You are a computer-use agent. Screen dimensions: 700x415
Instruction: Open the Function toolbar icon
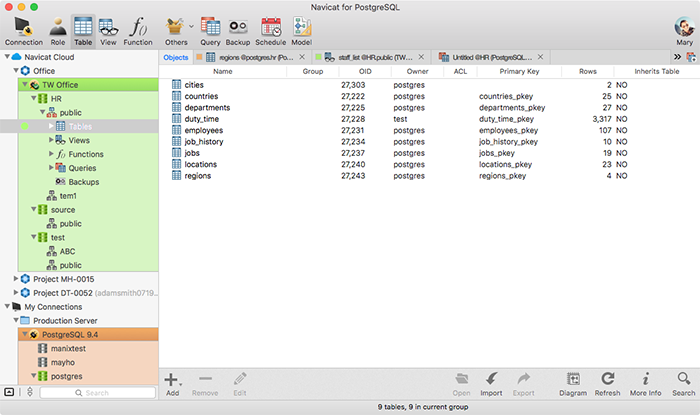138,31
